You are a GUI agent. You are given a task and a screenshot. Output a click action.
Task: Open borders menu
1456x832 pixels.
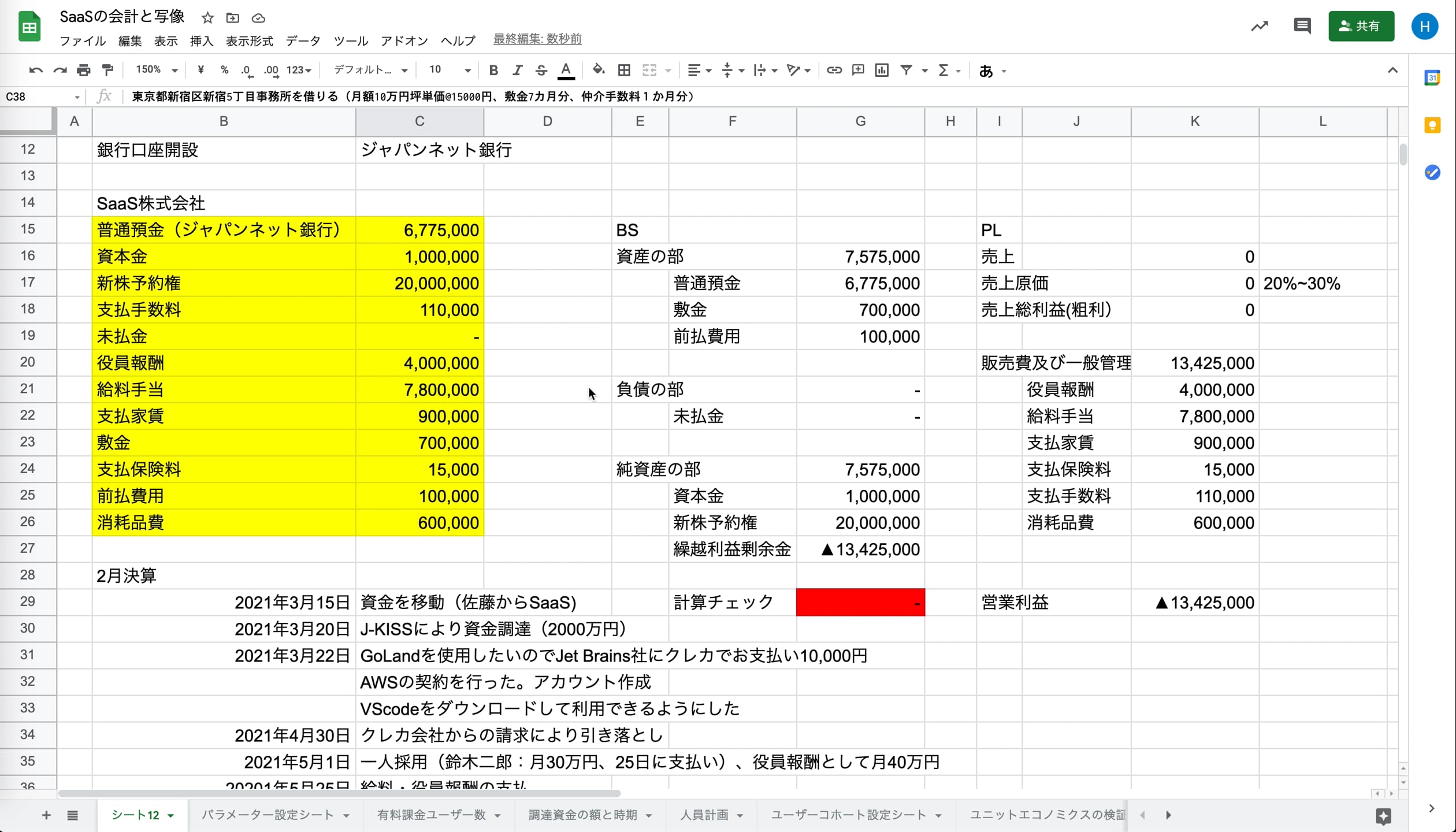(624, 70)
